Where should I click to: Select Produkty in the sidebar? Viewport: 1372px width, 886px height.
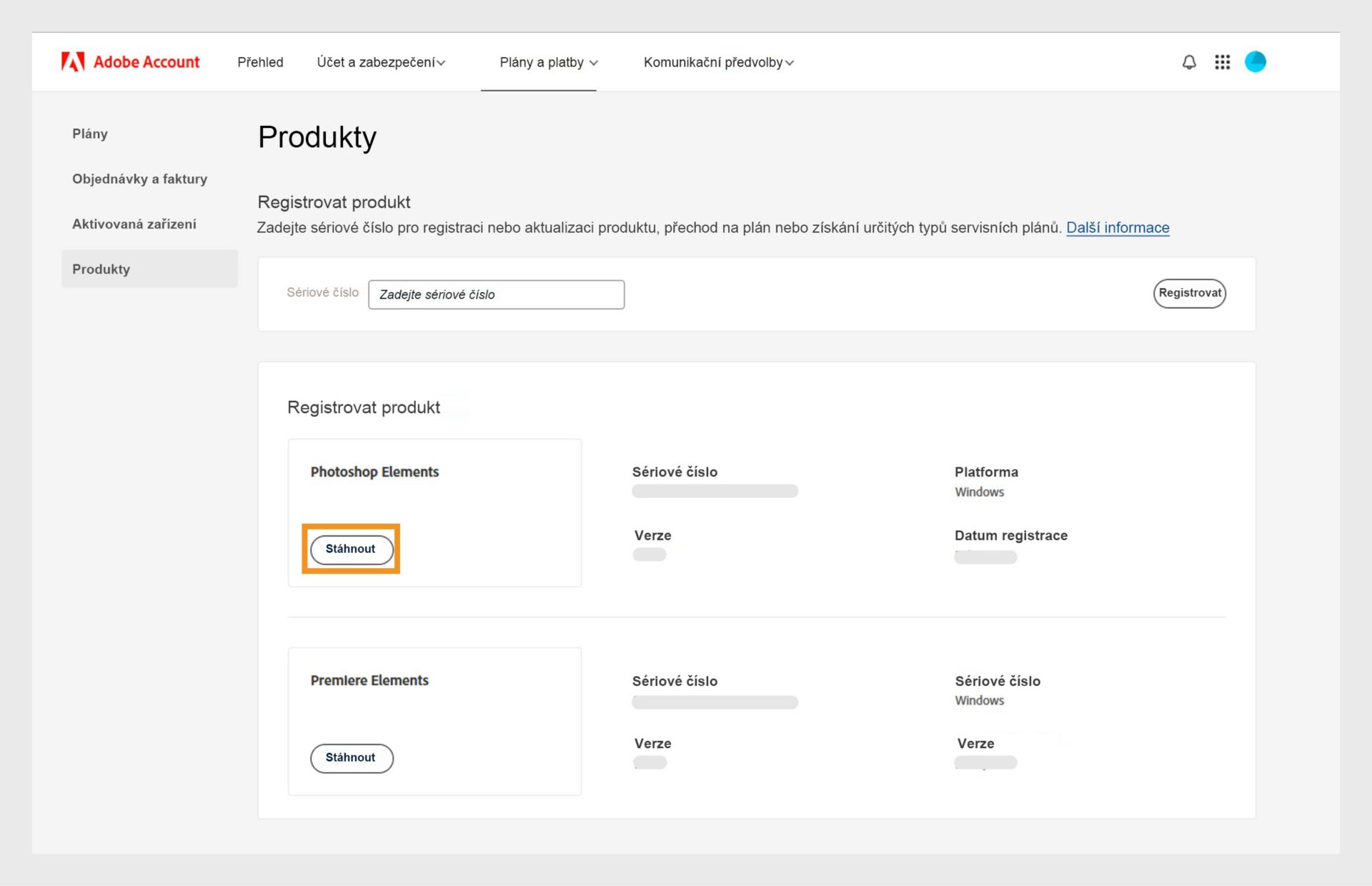[101, 269]
